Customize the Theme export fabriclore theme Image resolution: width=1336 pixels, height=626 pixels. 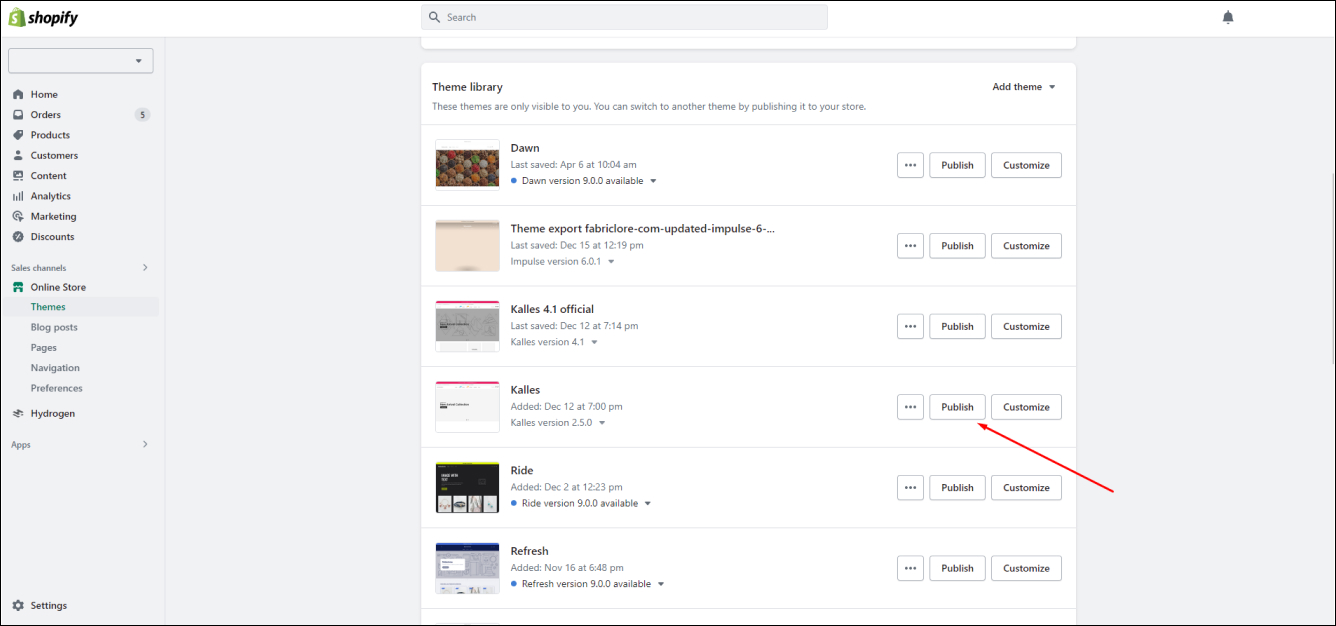tap(1026, 246)
